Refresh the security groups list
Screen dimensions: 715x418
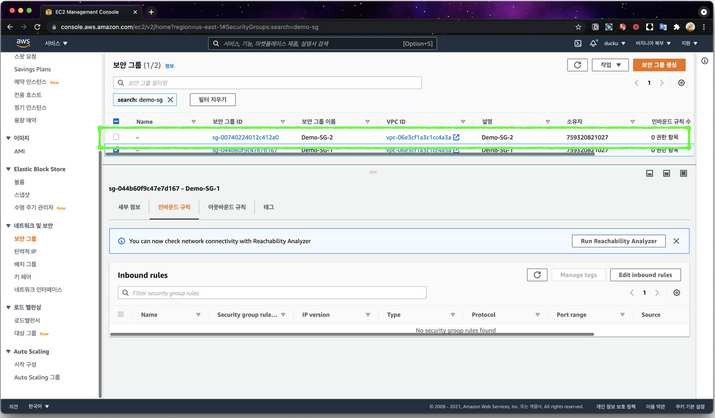pyautogui.click(x=576, y=64)
